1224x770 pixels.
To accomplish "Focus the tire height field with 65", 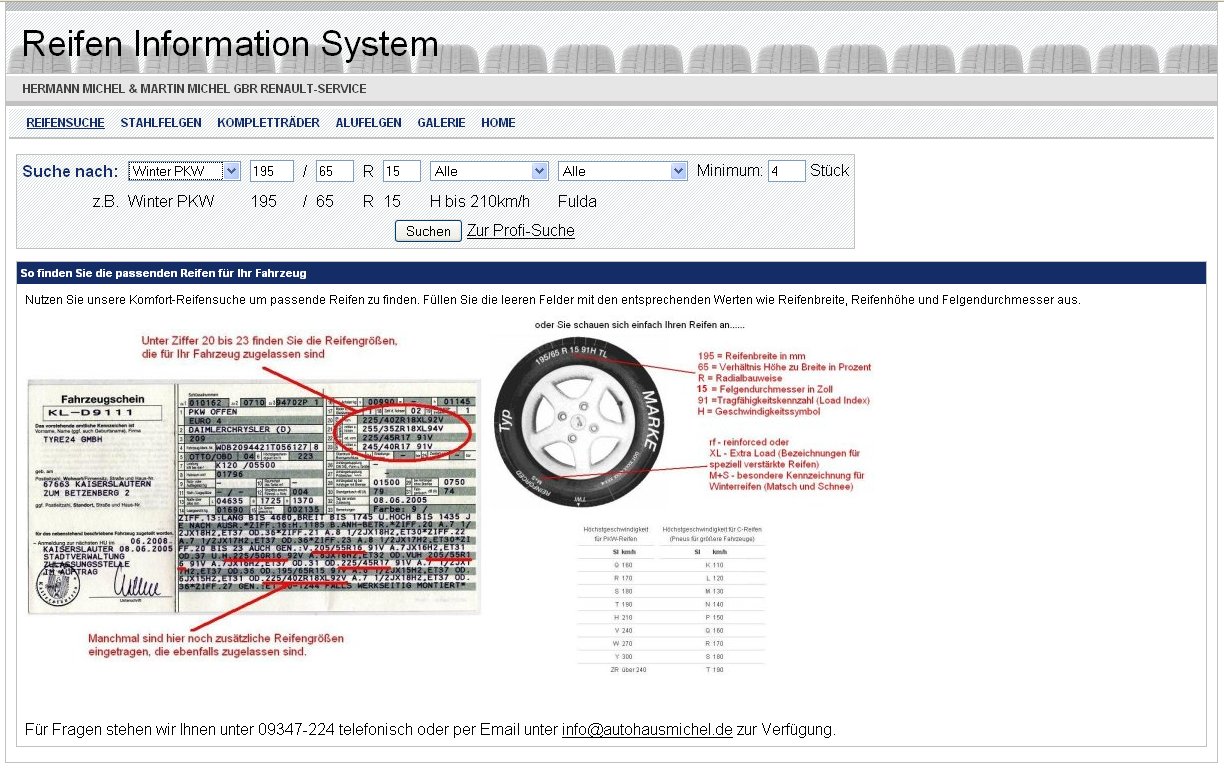I will 335,171.
